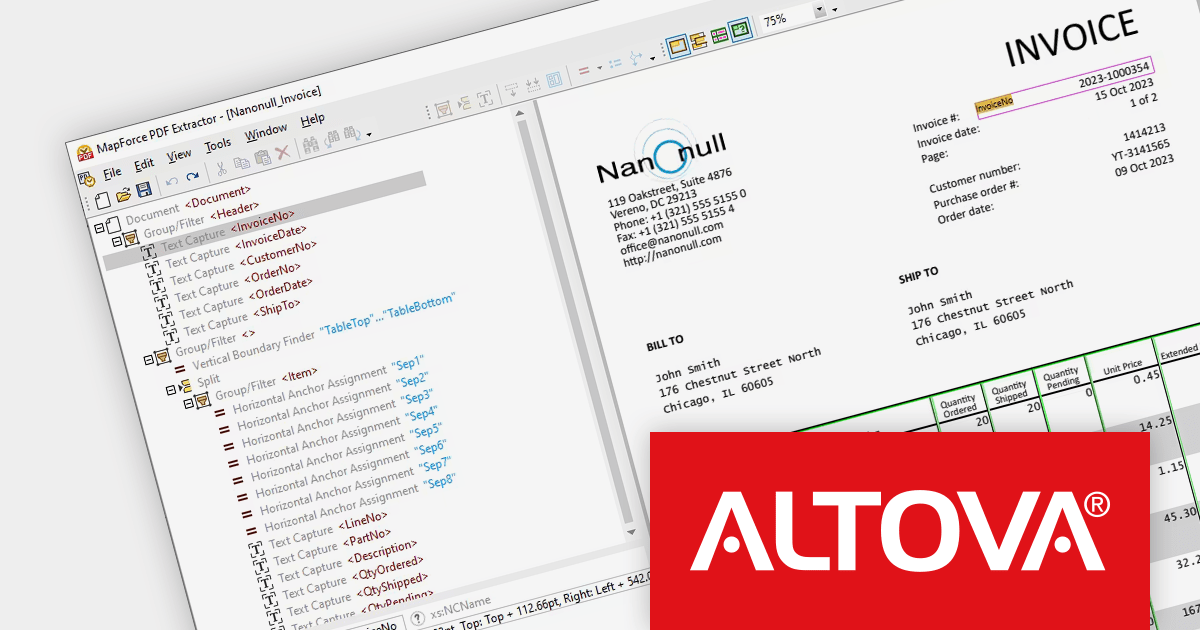The width and height of the screenshot is (1200, 630).
Task: Click the Find Next binoculars icon
Action: click(x=353, y=132)
